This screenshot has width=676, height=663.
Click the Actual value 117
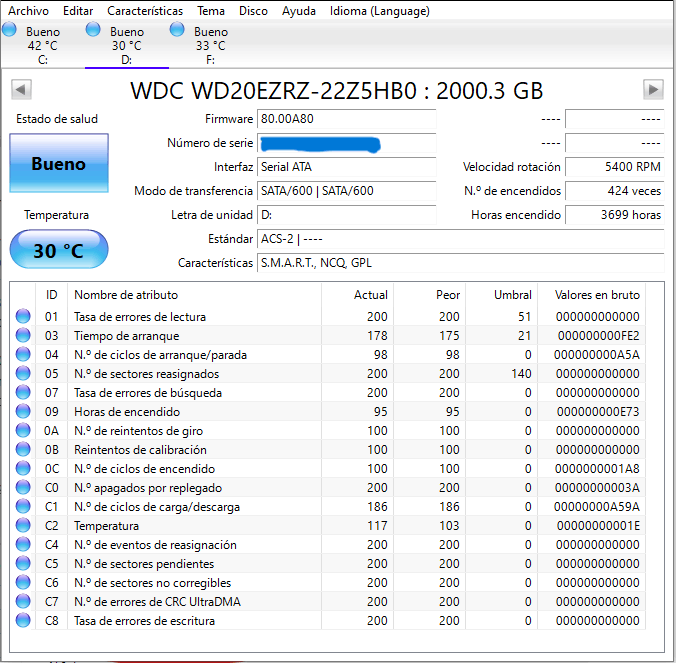[377, 525]
